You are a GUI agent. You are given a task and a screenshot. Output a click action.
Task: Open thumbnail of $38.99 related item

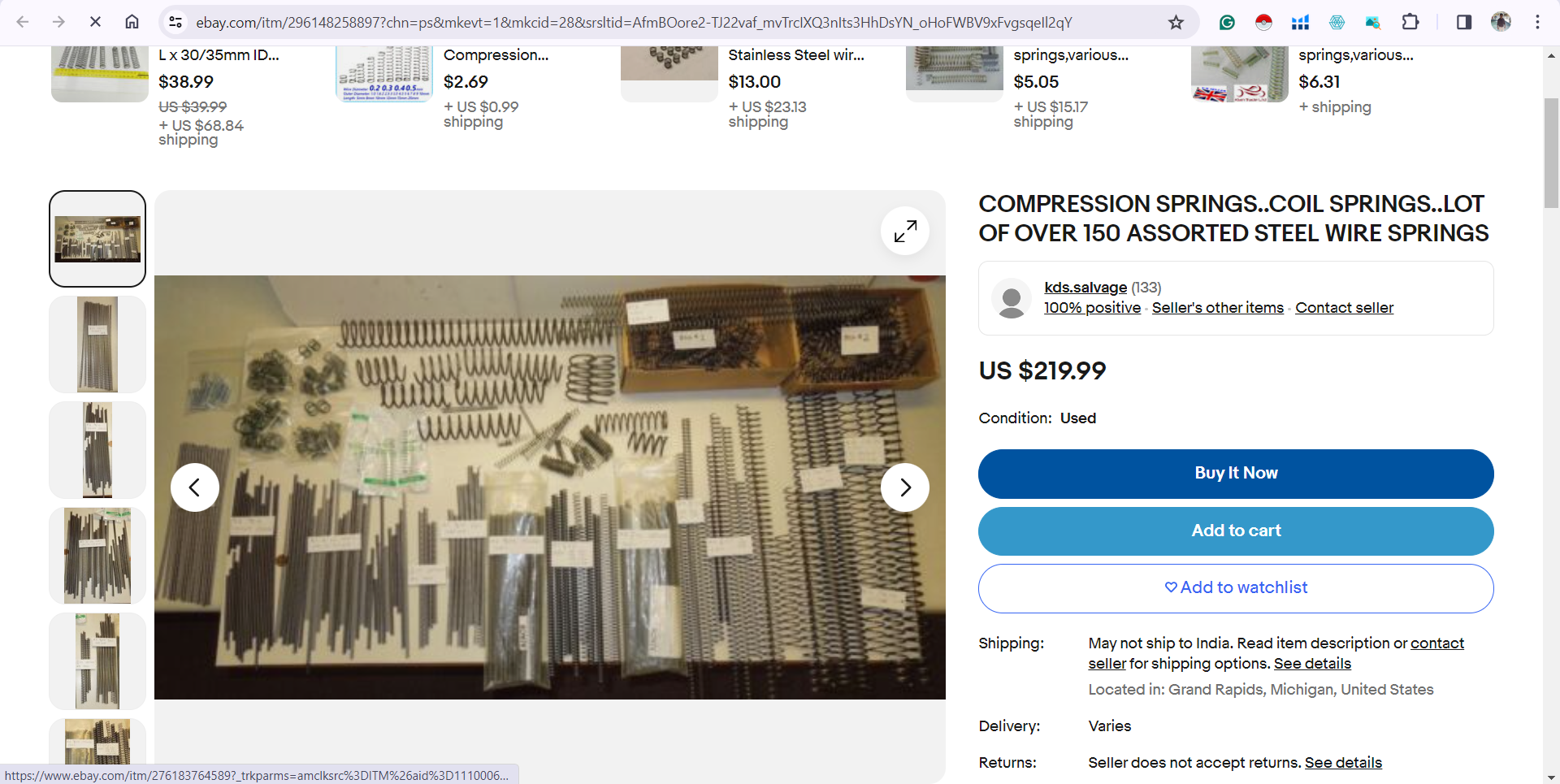pos(100,74)
